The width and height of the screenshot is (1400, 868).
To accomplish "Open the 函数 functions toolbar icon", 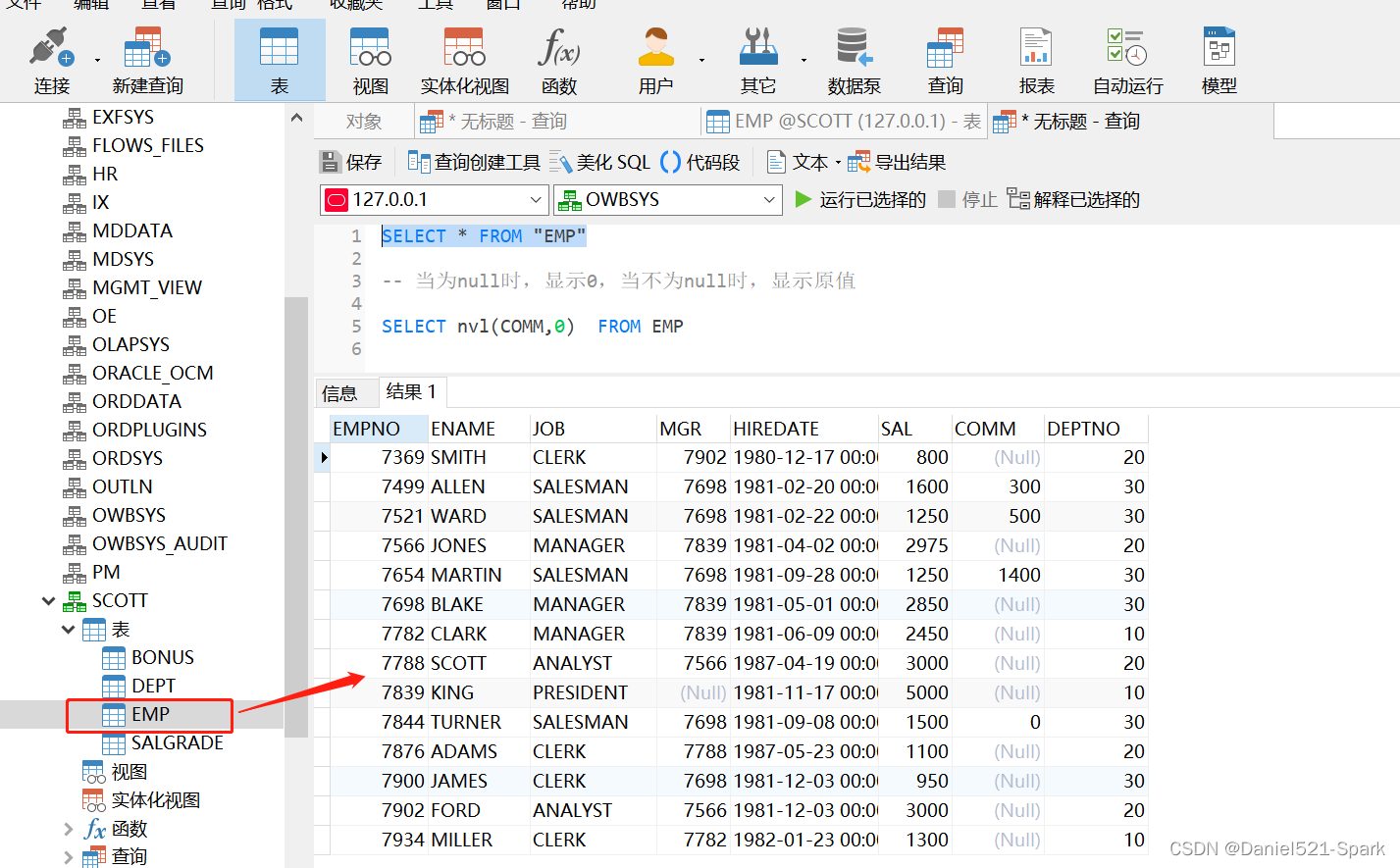I will pos(559,61).
